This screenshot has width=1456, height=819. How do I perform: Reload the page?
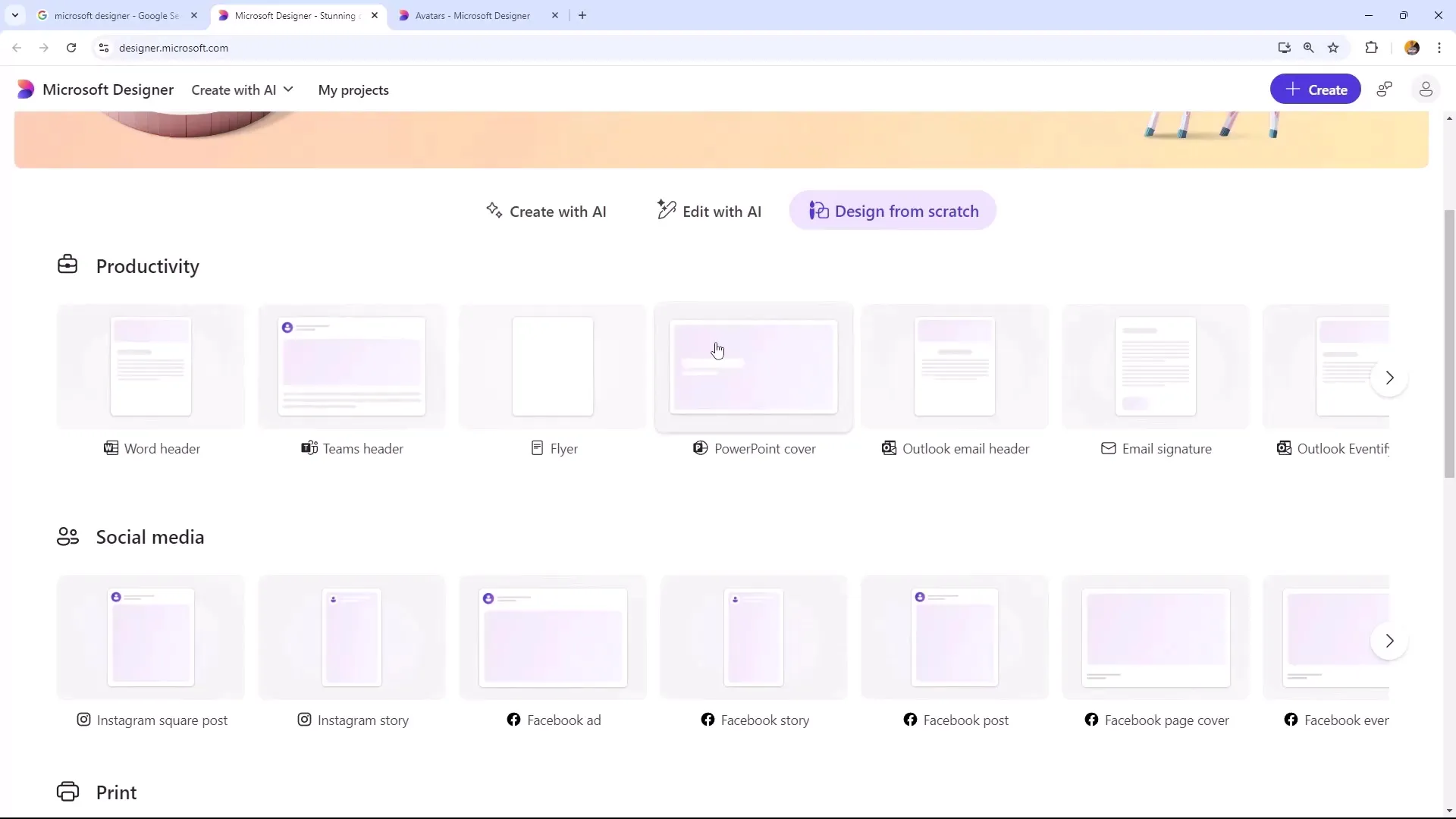coord(71,48)
